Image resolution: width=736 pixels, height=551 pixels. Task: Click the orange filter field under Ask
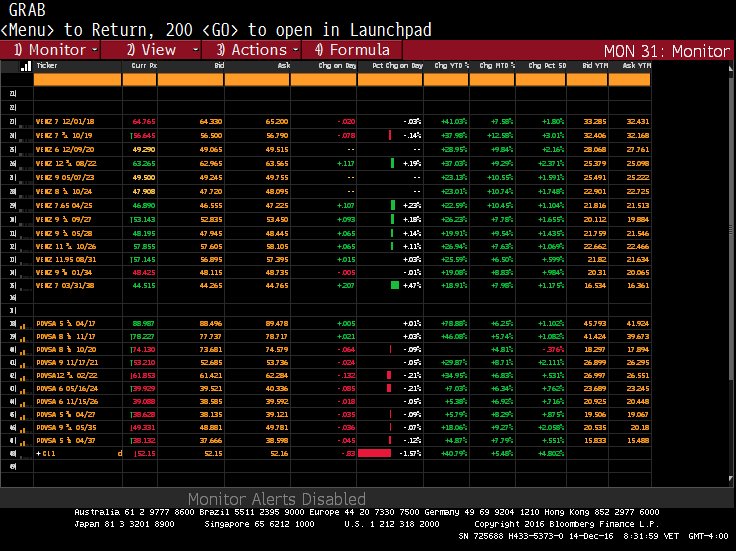click(x=257, y=80)
